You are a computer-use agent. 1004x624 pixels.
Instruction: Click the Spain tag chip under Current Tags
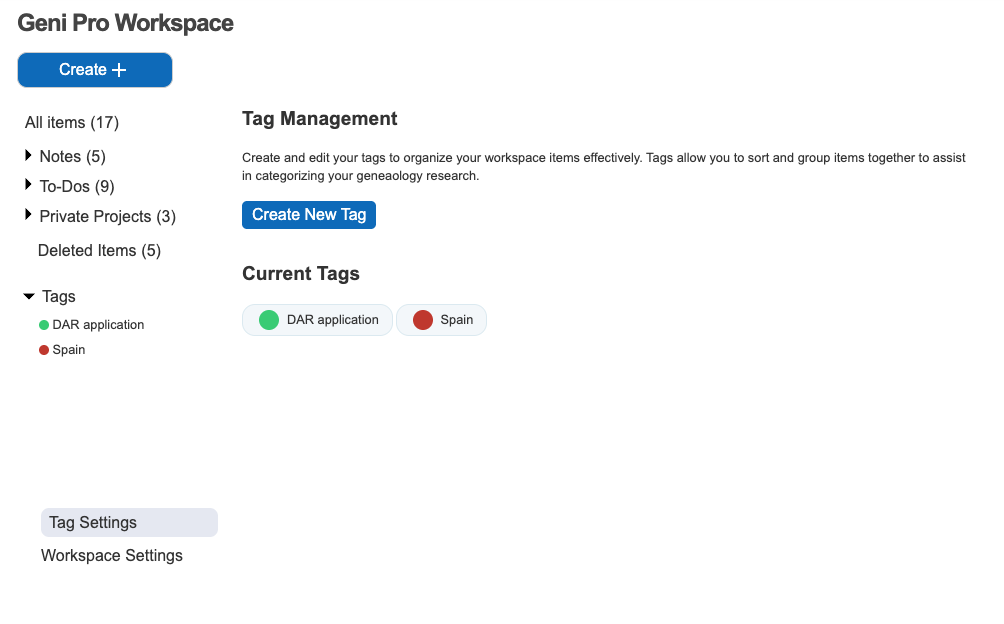pos(441,320)
